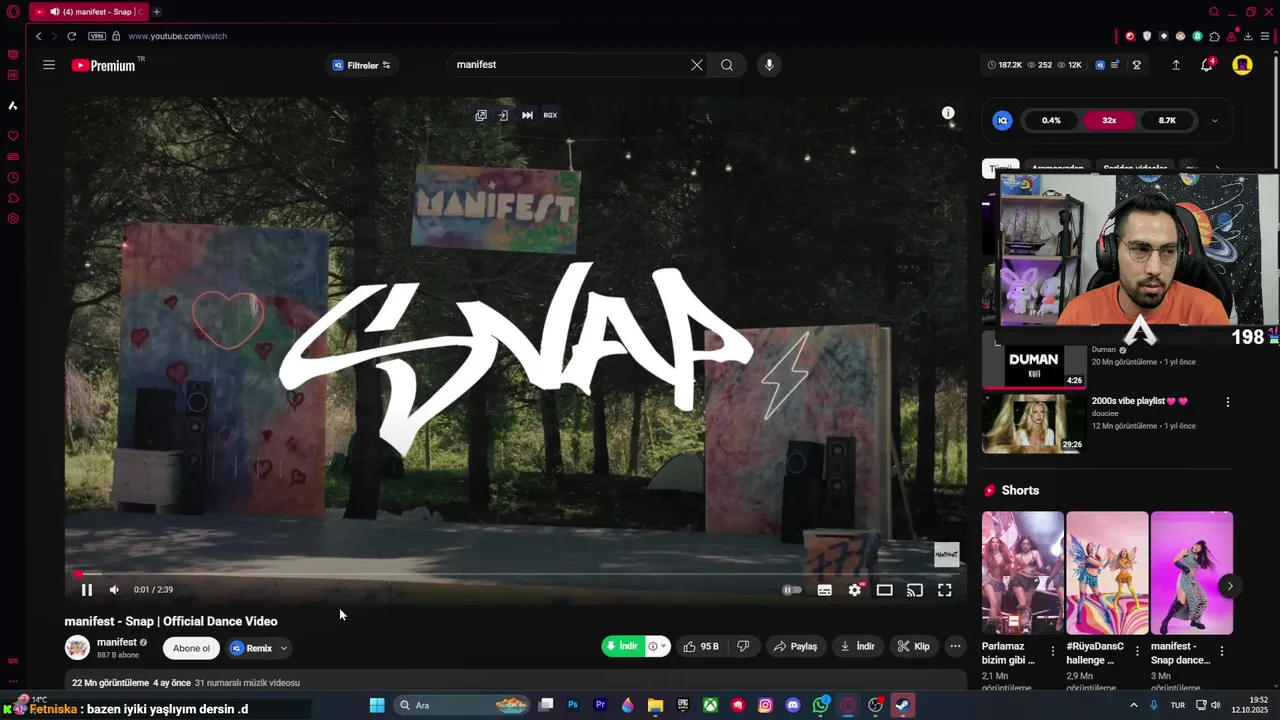Open the Remix dropdown arrow
The image size is (1280, 720).
tap(284, 648)
